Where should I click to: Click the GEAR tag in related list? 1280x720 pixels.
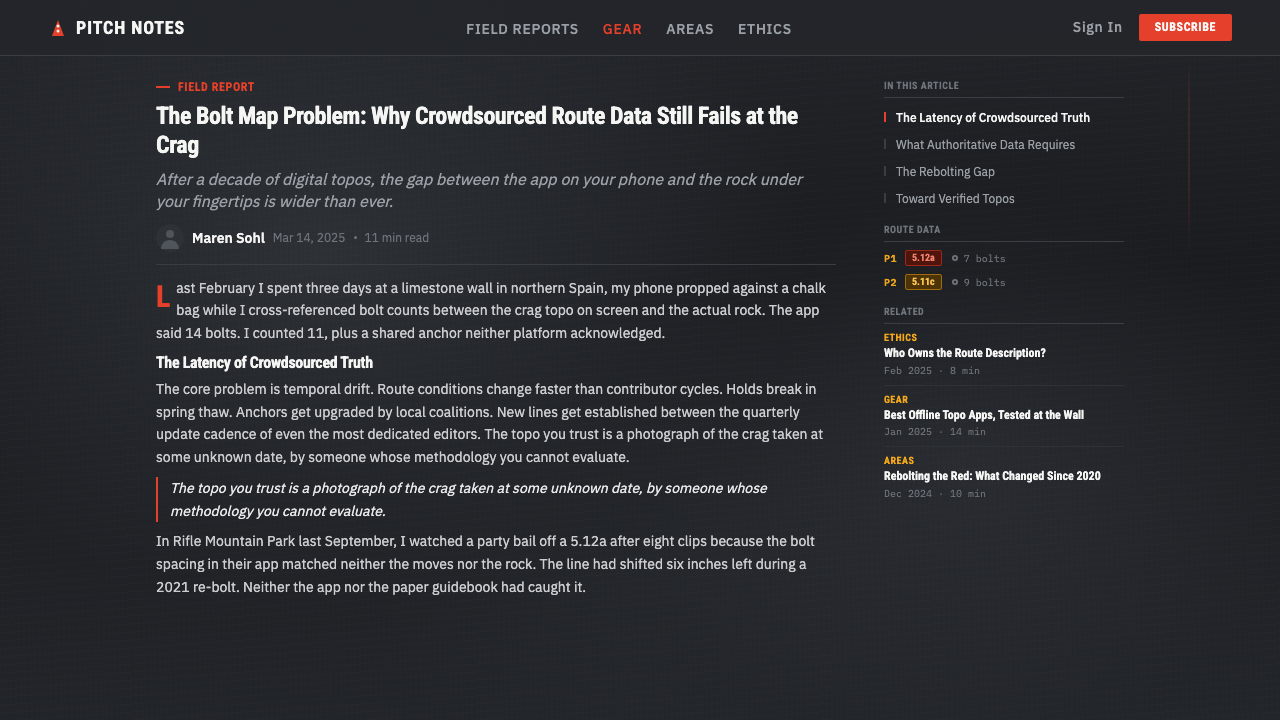pos(896,400)
